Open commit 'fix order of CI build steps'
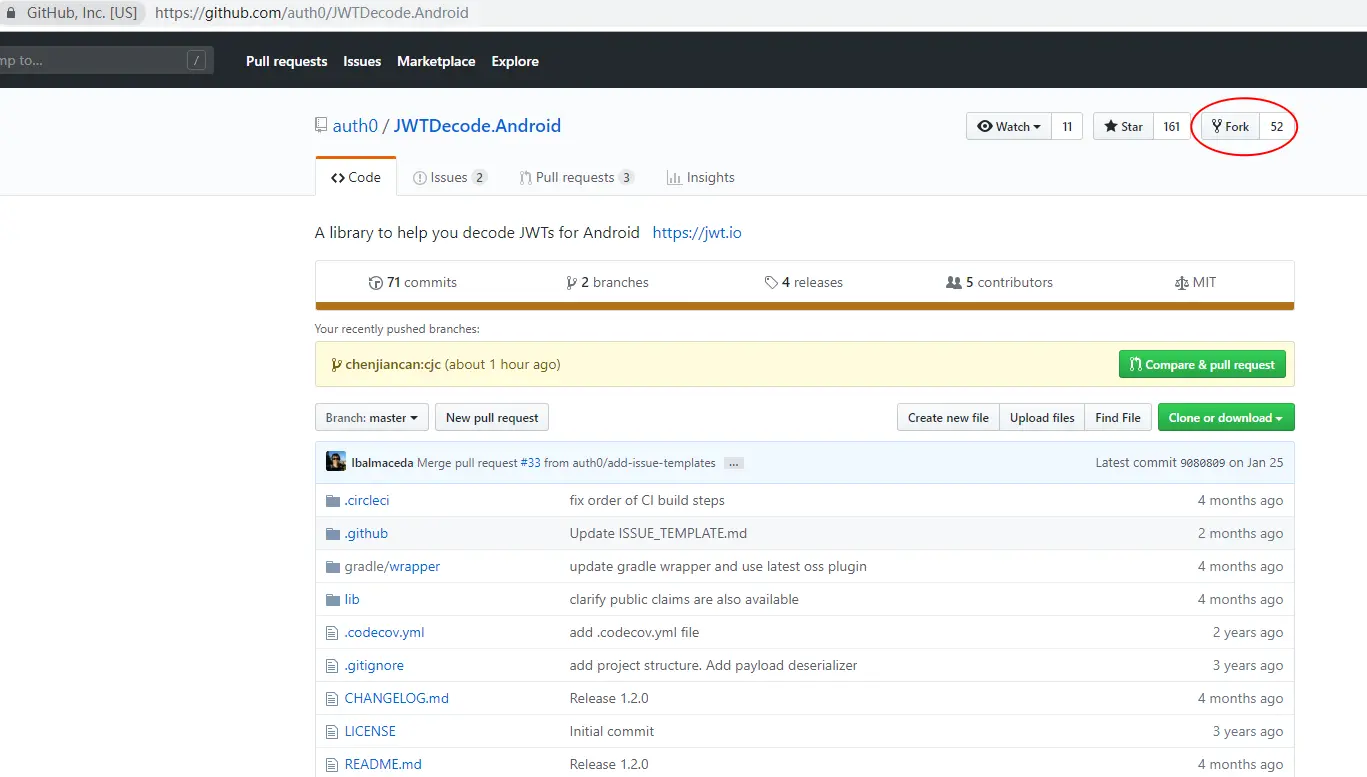1367x777 pixels. coord(647,500)
